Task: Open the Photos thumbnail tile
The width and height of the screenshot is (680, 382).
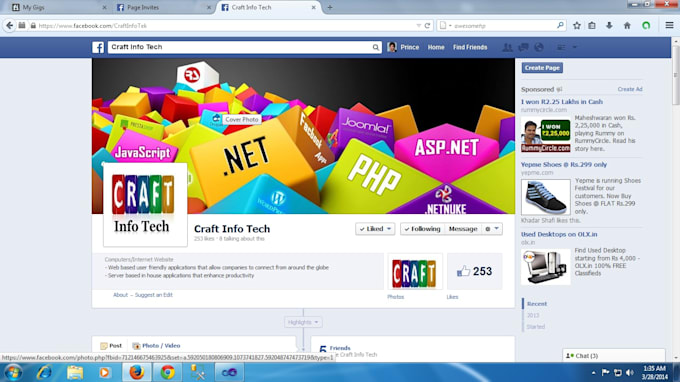Action: tap(415, 272)
